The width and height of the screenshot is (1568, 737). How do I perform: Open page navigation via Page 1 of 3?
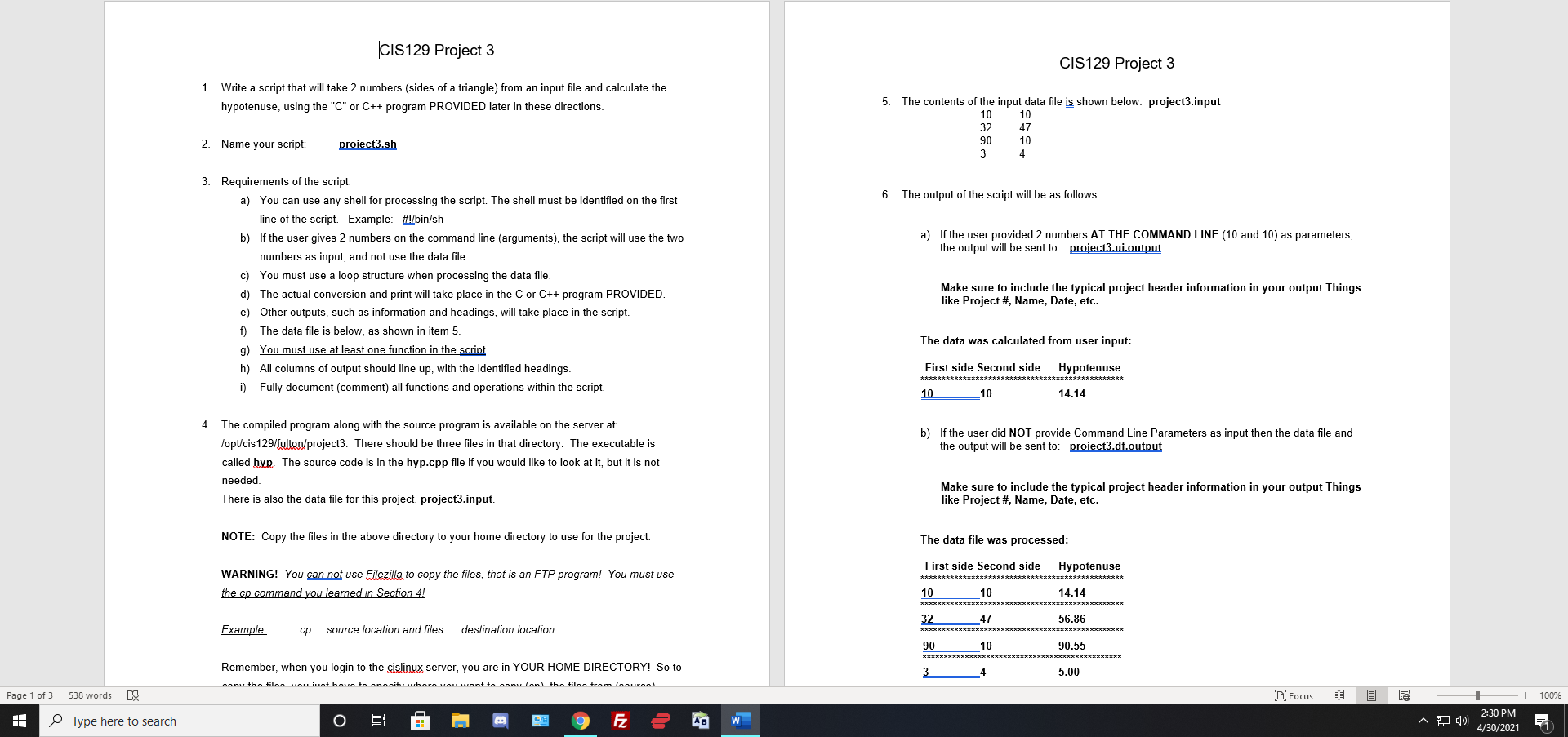point(29,695)
